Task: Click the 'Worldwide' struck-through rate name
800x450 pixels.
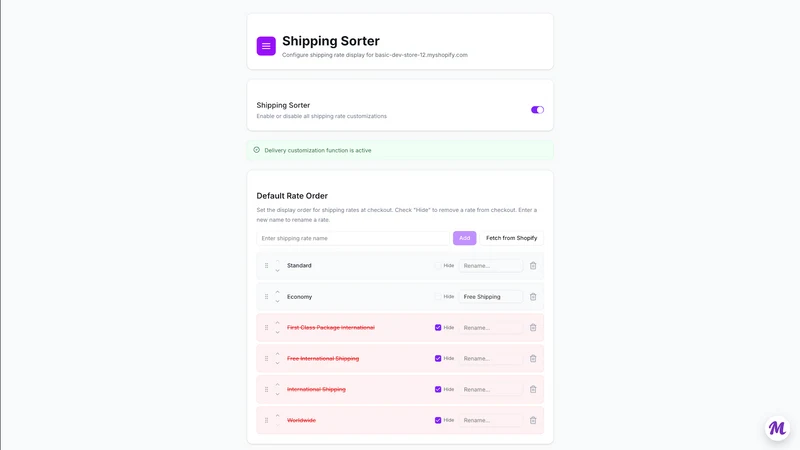Action: click(302, 420)
